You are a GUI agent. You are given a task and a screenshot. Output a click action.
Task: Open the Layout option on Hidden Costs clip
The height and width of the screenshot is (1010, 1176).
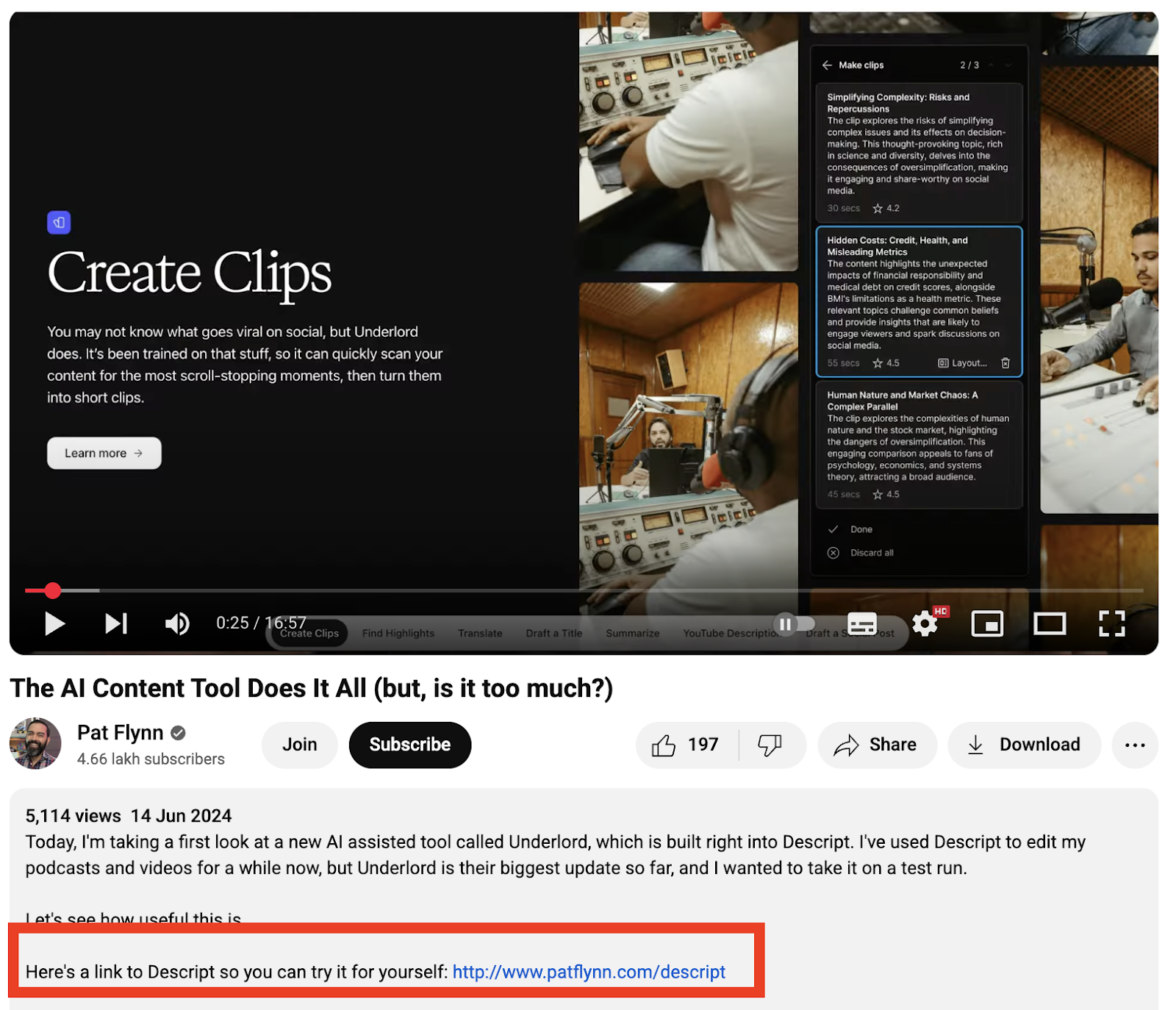tap(963, 363)
